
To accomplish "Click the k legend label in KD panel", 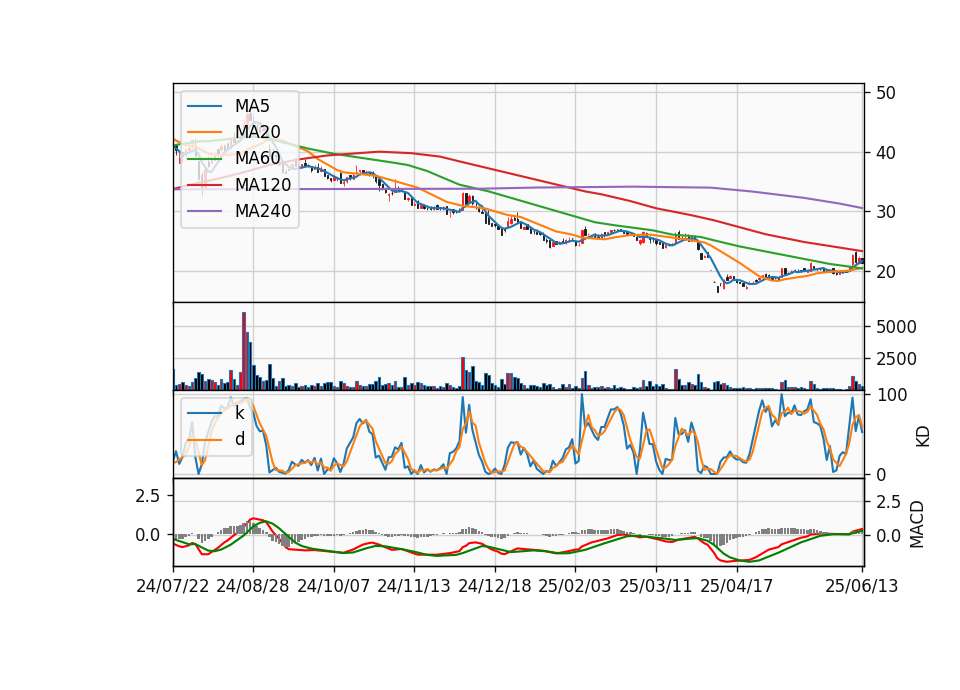I will 239,413.
